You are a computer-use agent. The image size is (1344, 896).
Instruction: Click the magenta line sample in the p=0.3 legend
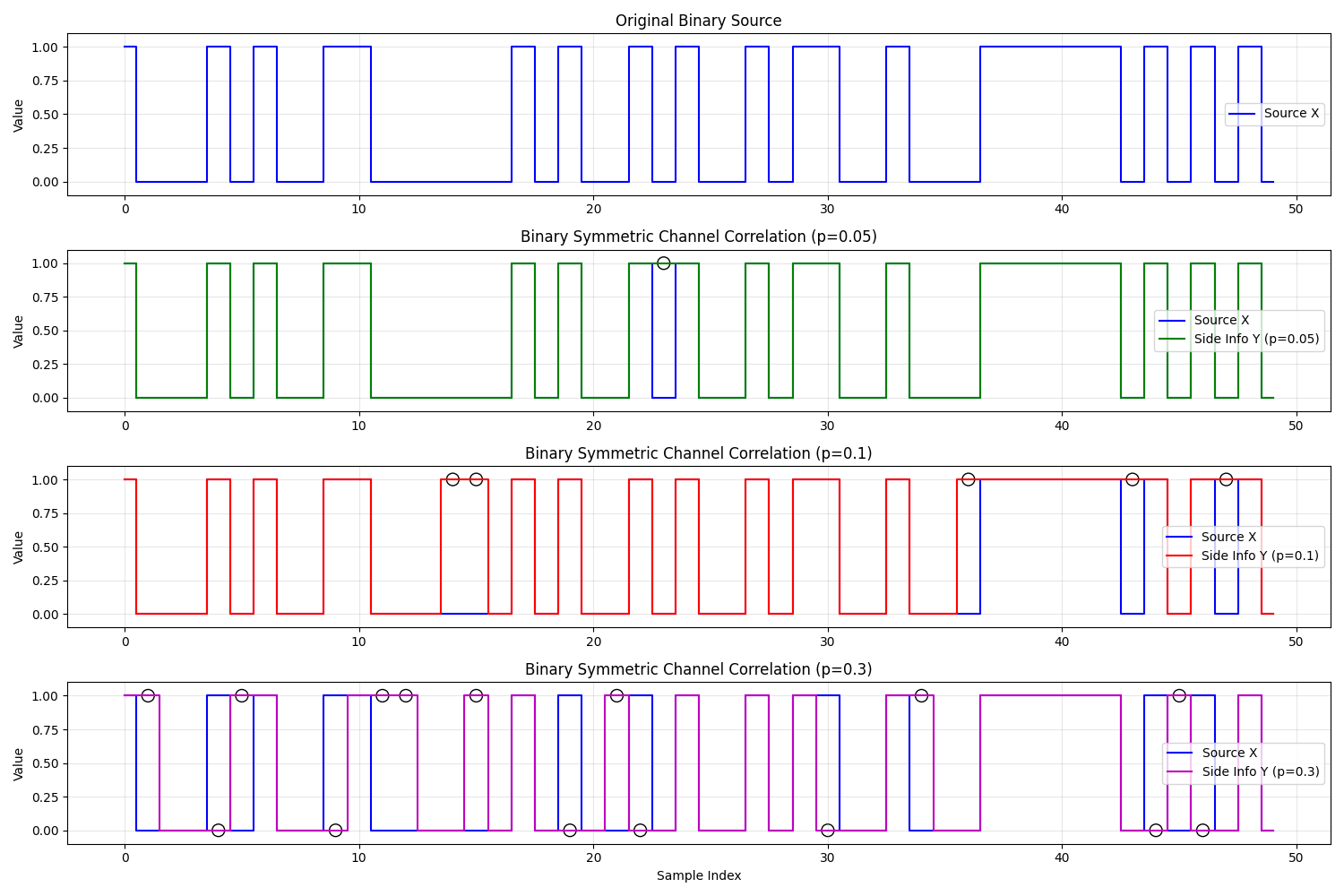pyautogui.click(x=1180, y=772)
